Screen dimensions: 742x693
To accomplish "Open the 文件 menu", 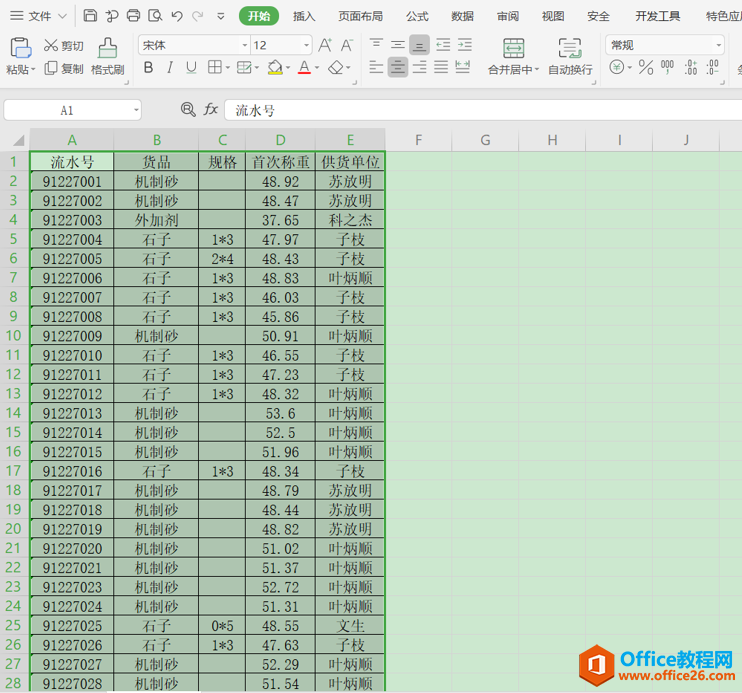I will 38,16.
